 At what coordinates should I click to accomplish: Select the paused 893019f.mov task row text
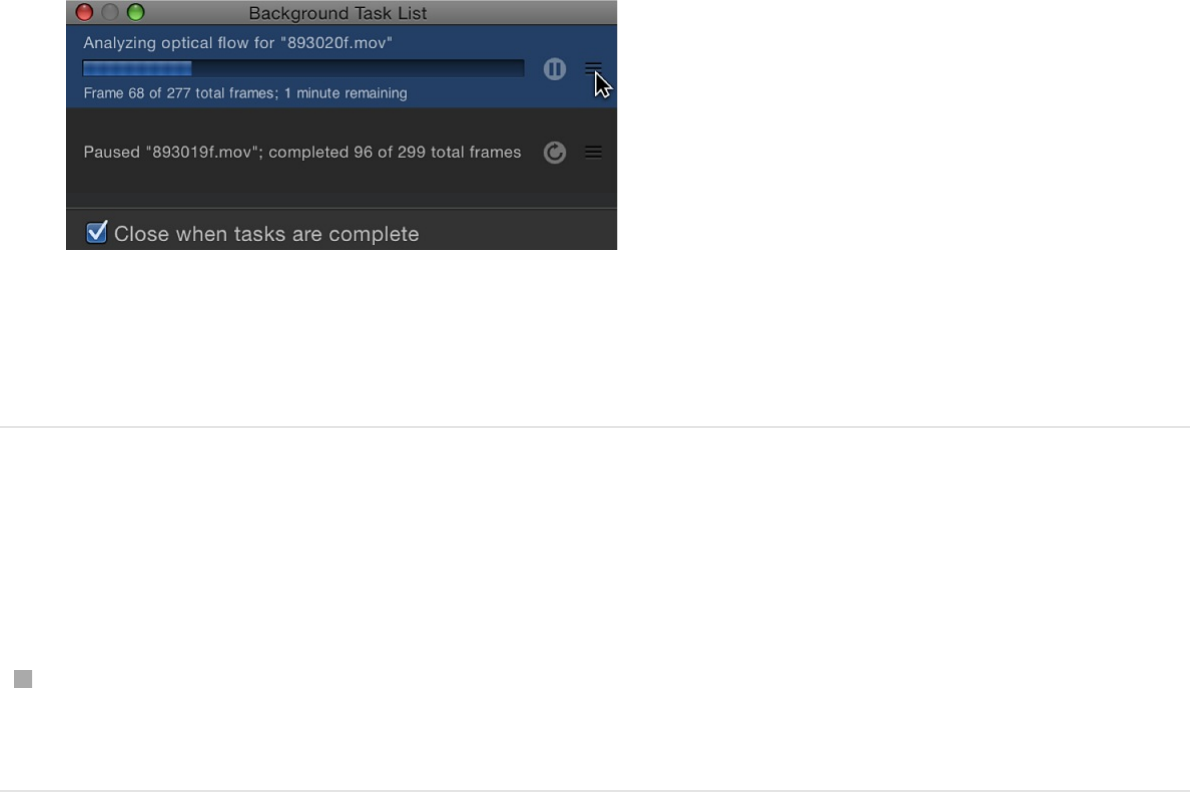[x=302, y=152]
